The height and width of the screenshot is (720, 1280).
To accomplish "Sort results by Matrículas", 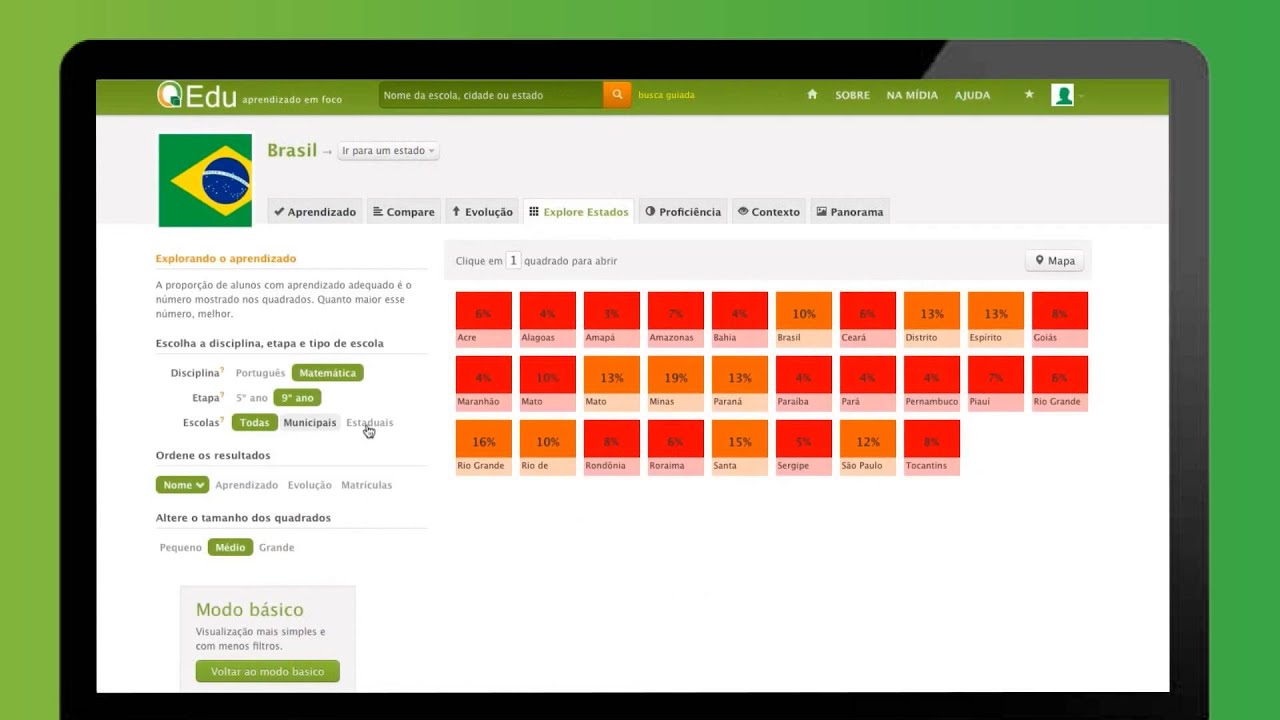I will (366, 485).
